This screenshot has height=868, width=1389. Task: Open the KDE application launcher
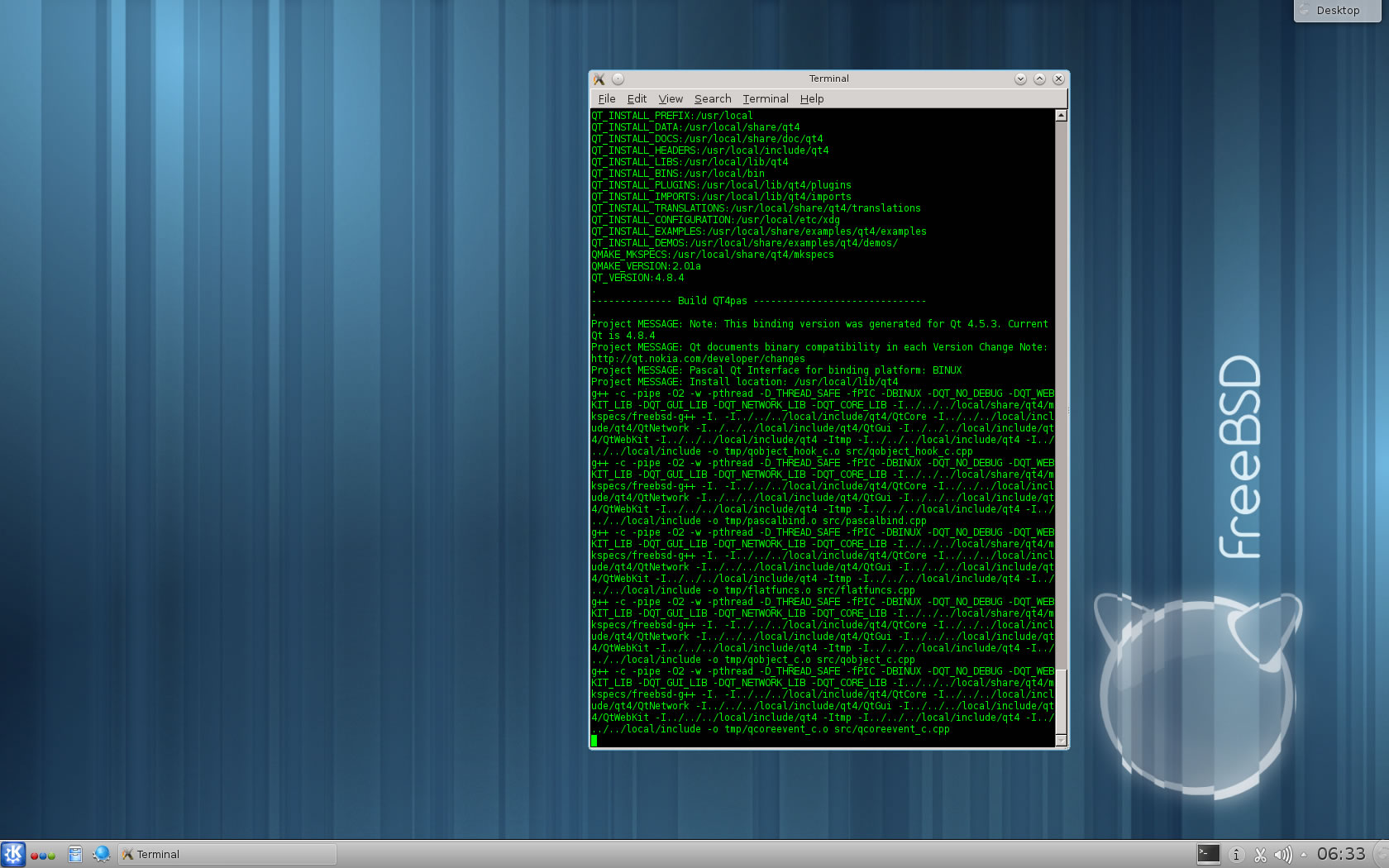tap(13, 854)
